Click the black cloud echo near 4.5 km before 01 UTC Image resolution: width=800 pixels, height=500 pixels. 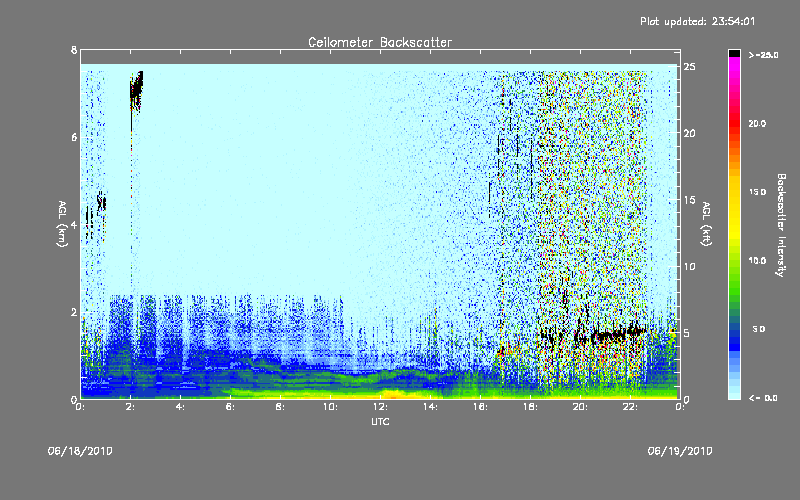102,203
